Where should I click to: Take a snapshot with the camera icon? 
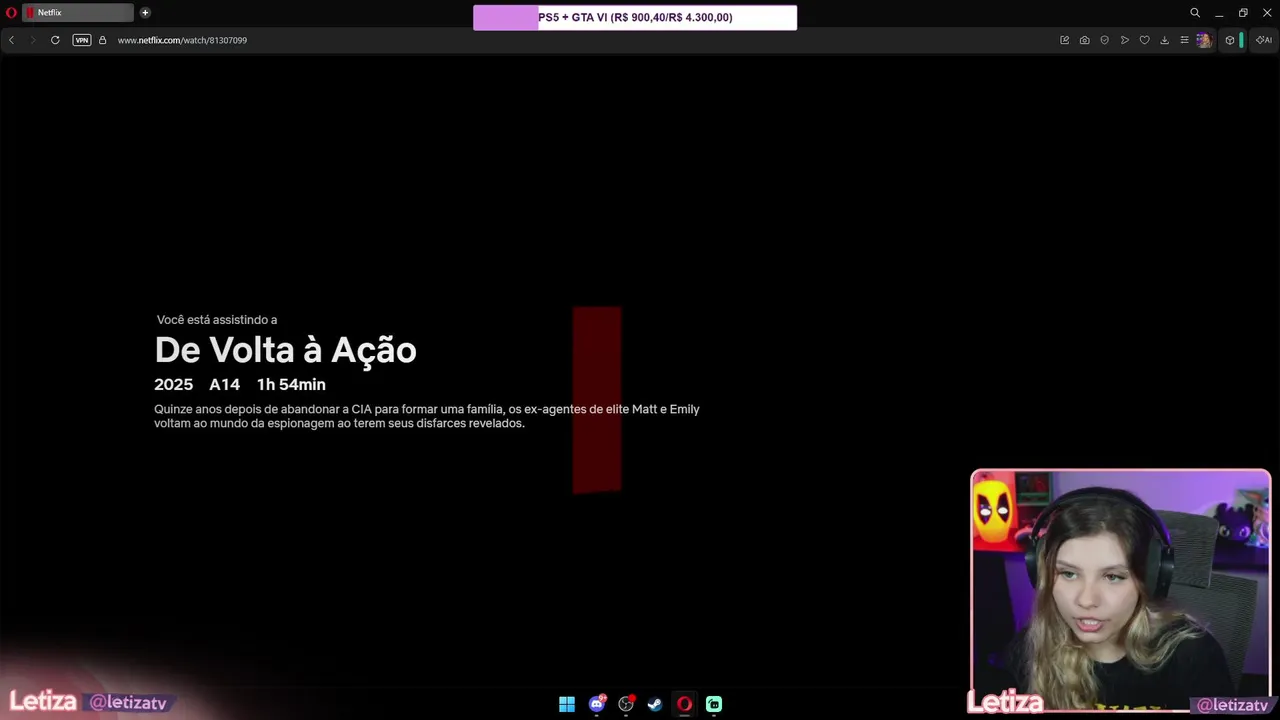tap(1085, 40)
